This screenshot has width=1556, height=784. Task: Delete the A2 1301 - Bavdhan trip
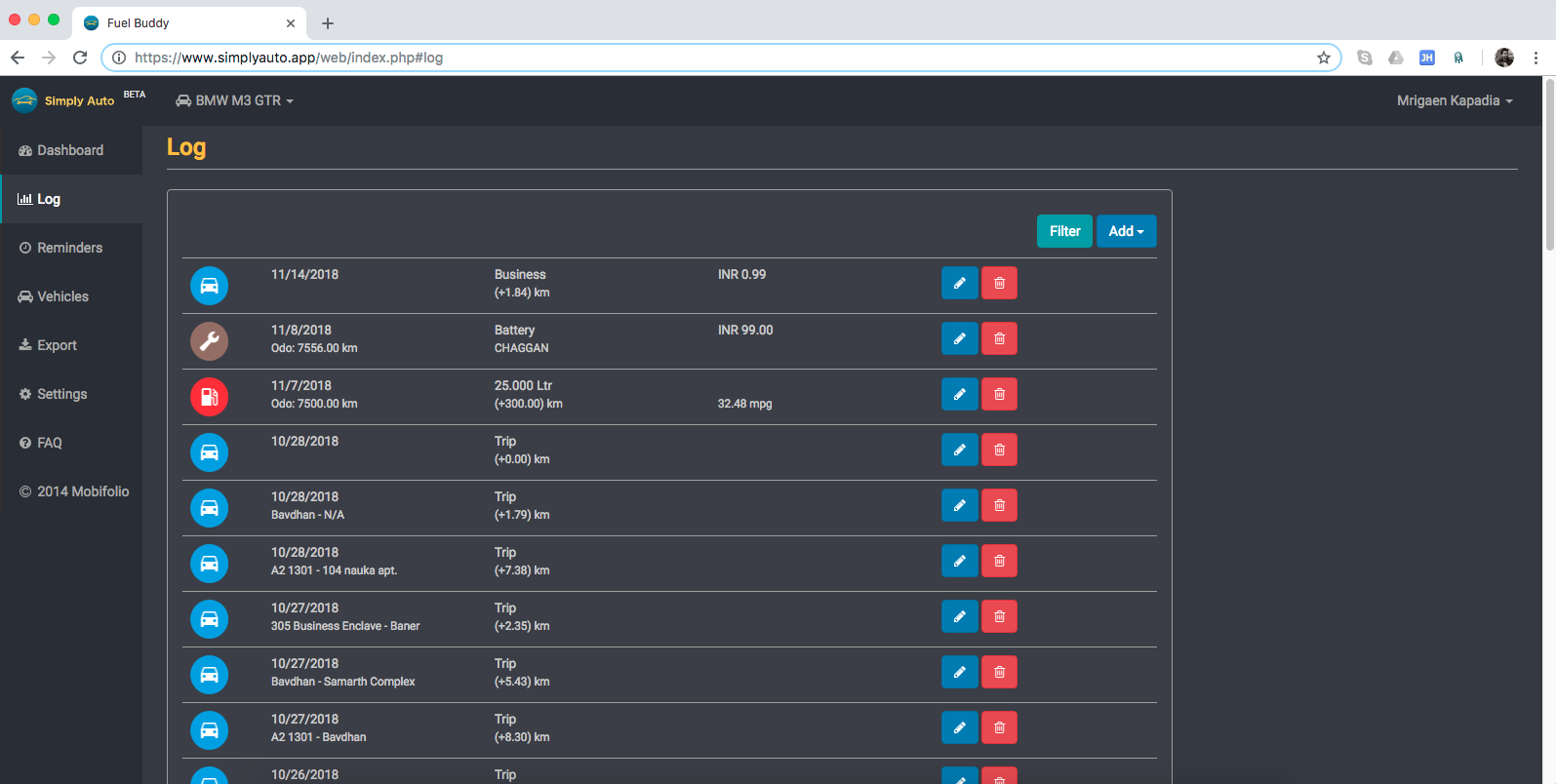tap(999, 727)
